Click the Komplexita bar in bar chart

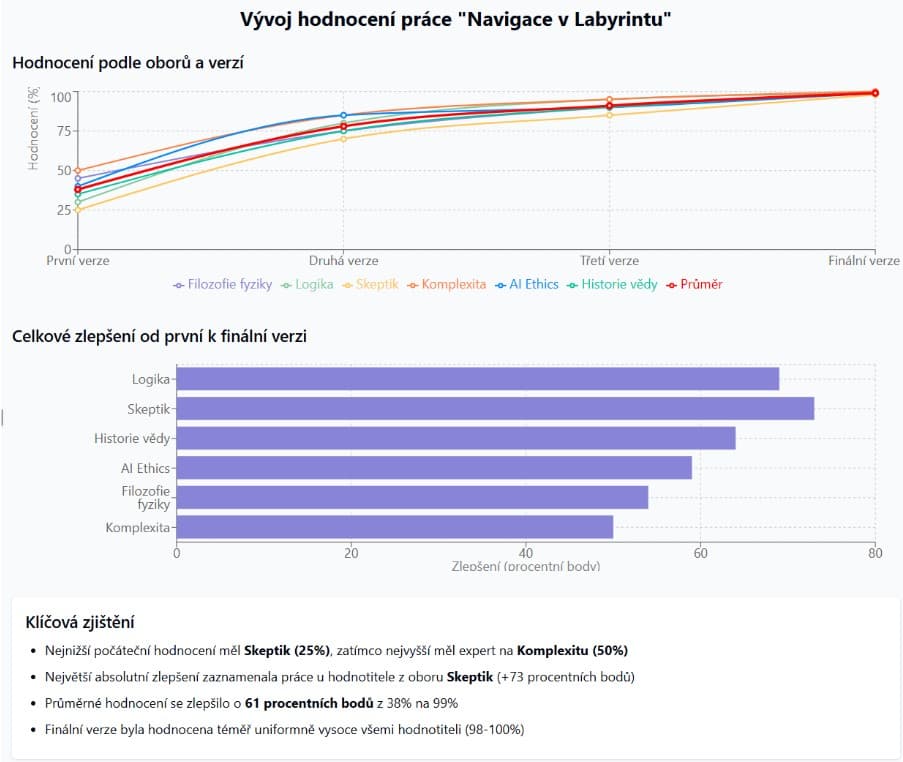click(x=395, y=527)
